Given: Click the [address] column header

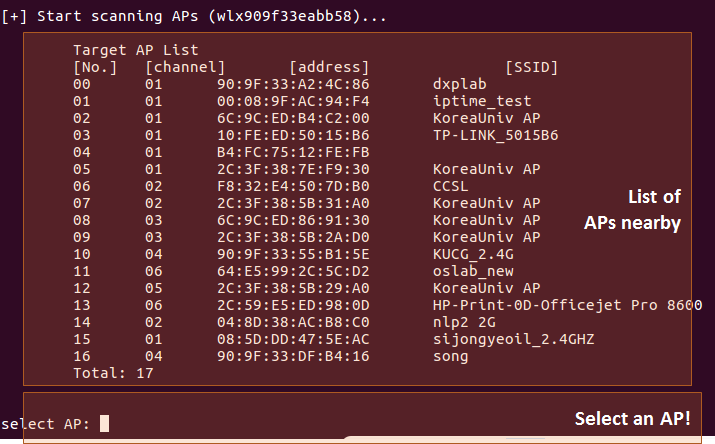Looking at the screenshot, I should [329, 67].
